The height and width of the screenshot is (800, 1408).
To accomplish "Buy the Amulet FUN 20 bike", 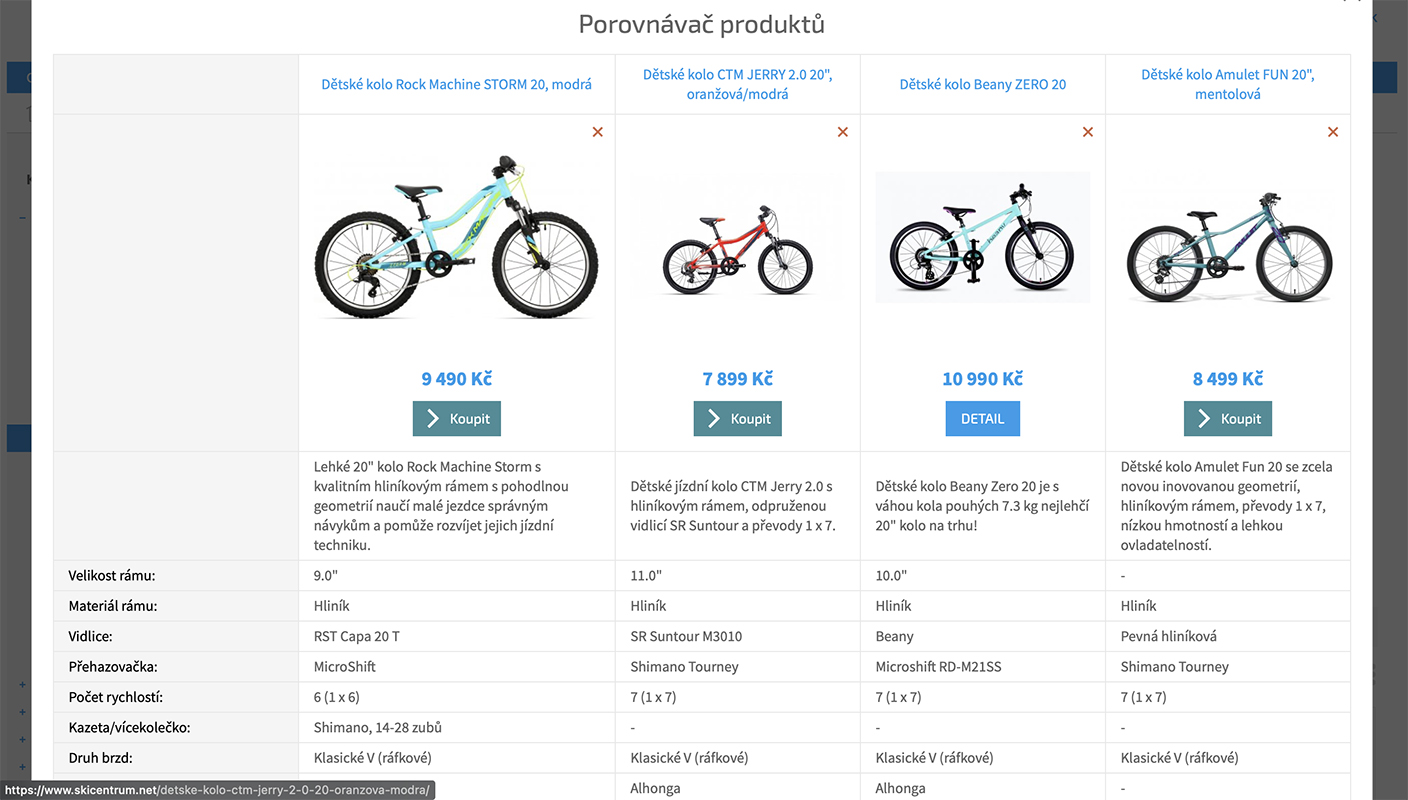I will click(1228, 419).
